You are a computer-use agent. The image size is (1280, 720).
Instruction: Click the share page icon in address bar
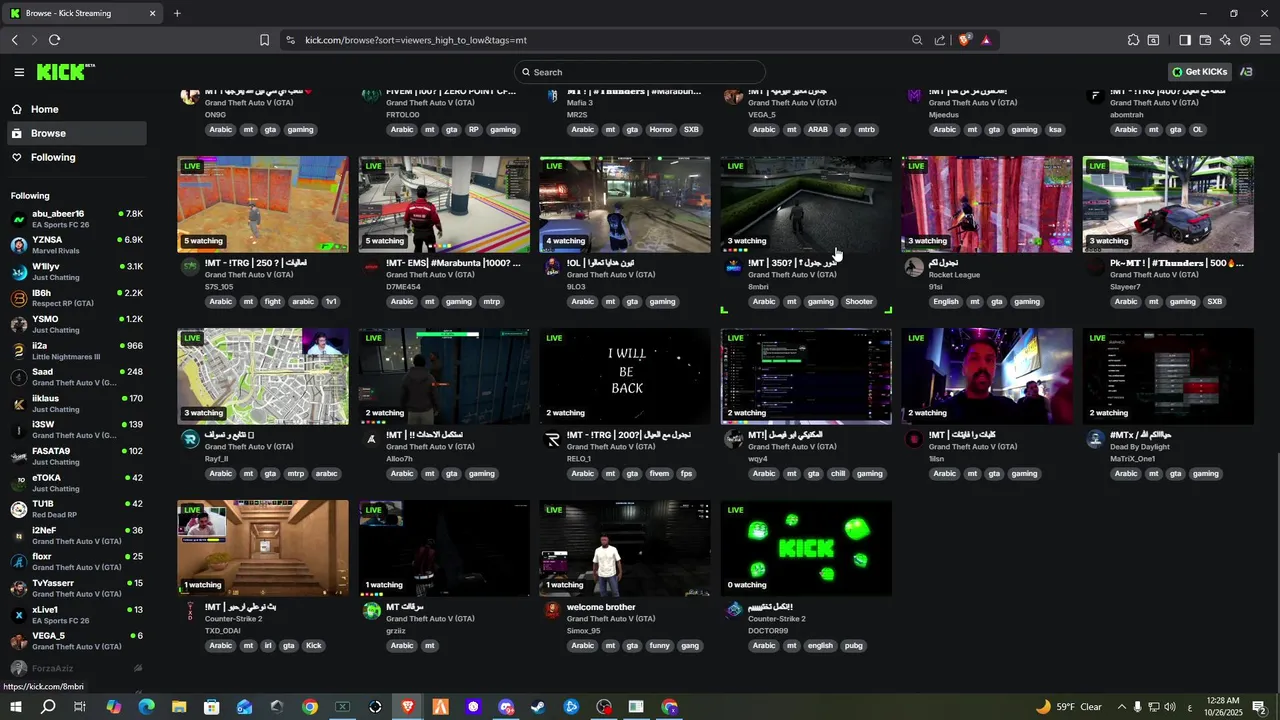coord(940,40)
